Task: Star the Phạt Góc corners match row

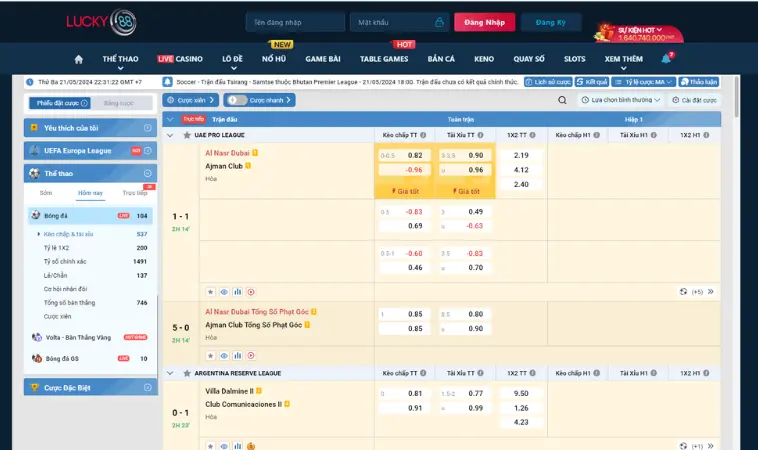Action: [210, 356]
